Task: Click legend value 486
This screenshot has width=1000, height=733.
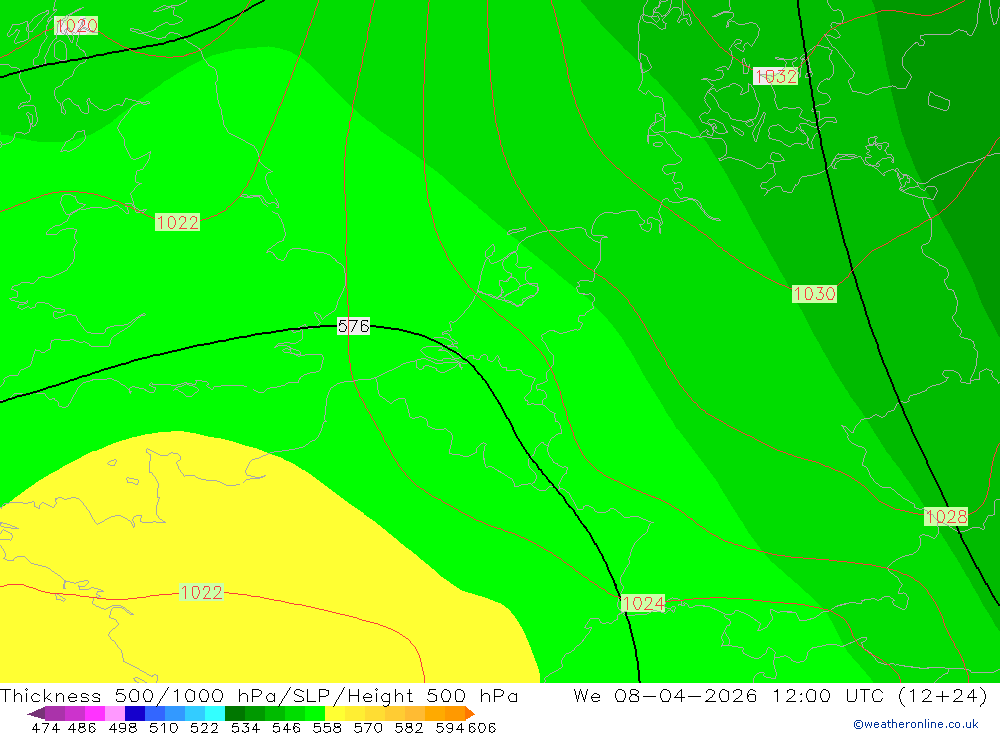Action: click(x=81, y=728)
